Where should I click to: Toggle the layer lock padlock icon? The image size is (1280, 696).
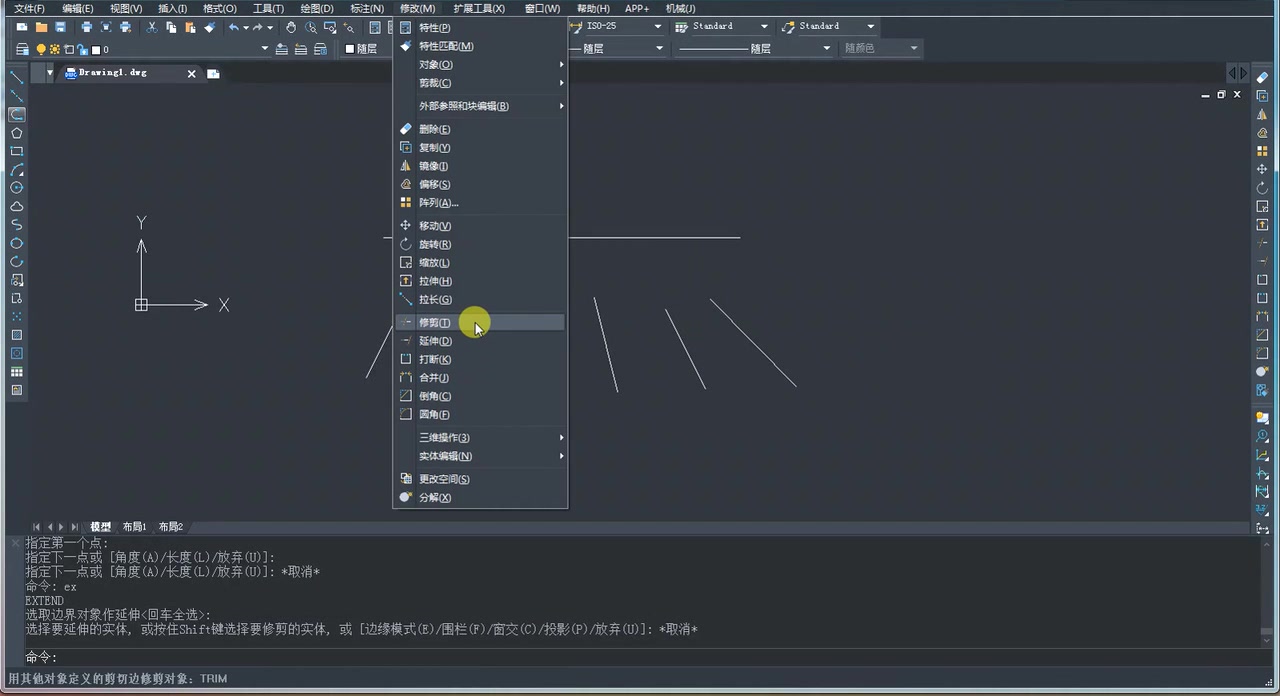tap(84, 48)
